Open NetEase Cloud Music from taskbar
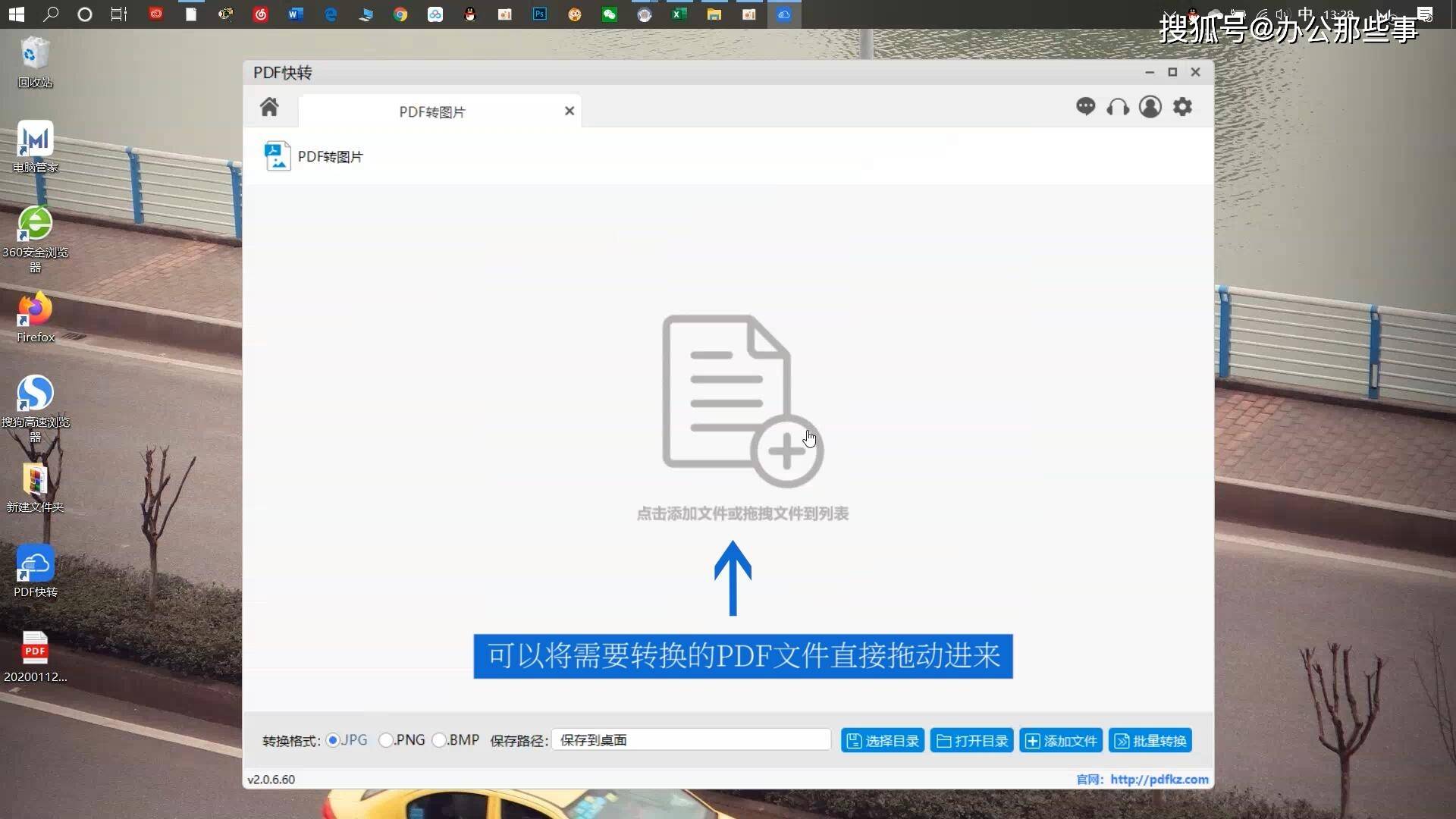1456x819 pixels. [260, 14]
